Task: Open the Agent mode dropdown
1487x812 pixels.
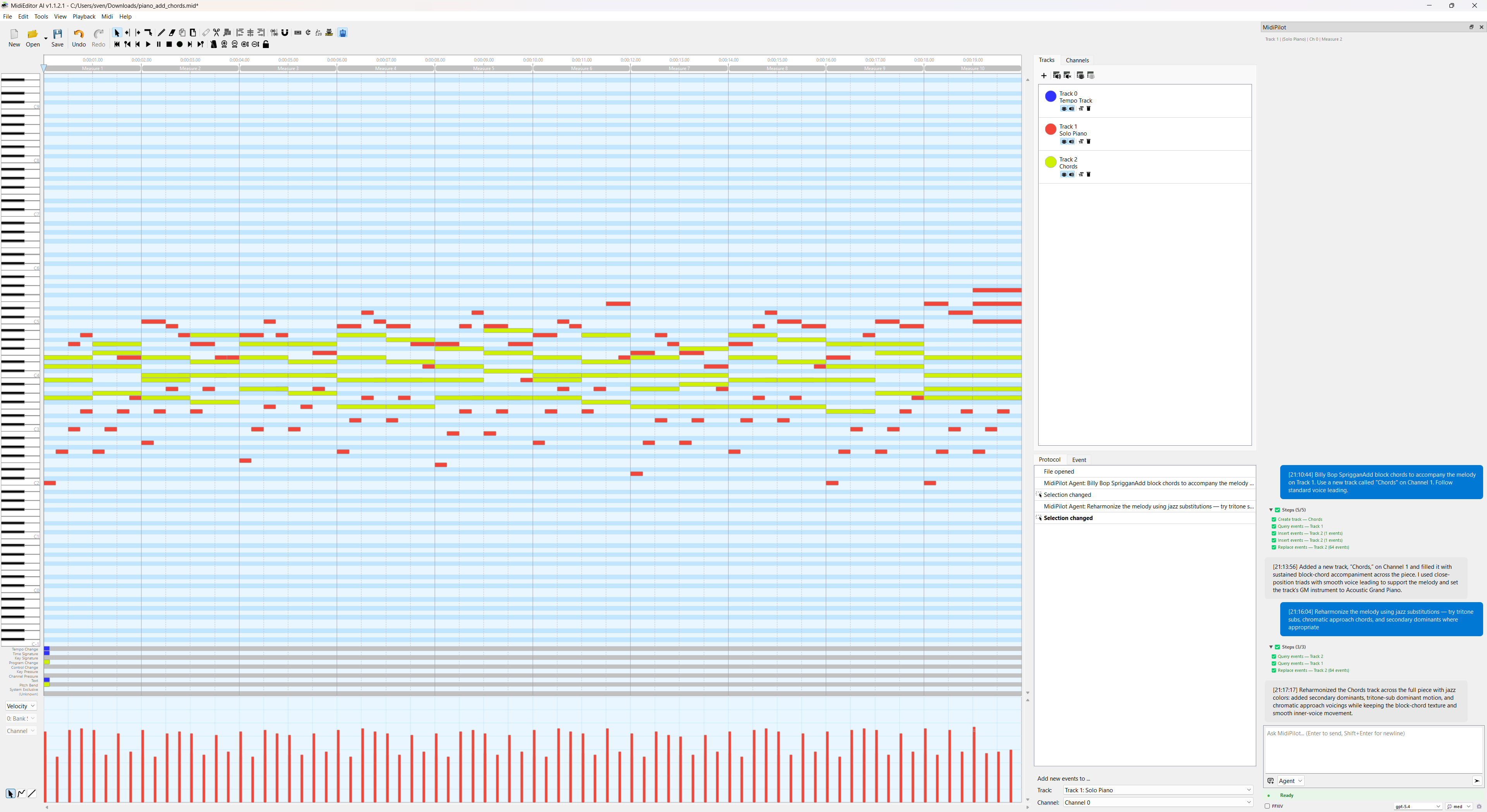Action: point(1291,781)
